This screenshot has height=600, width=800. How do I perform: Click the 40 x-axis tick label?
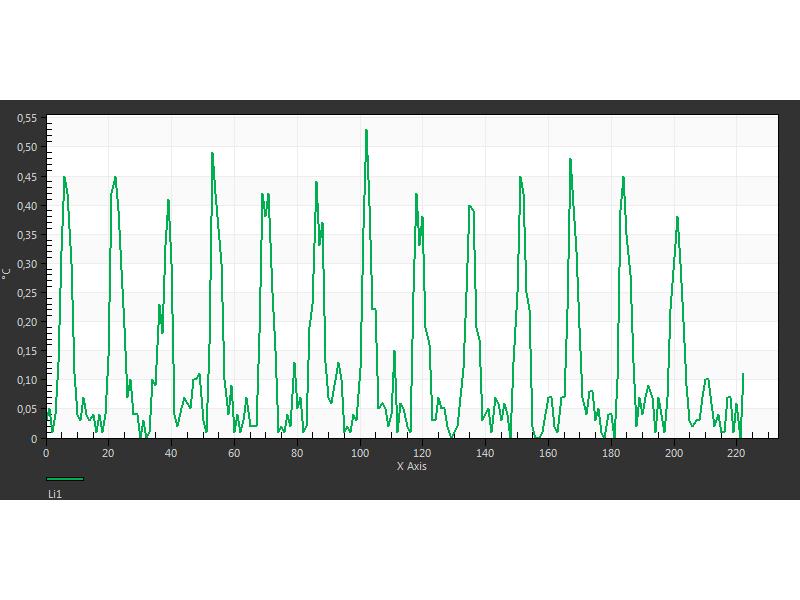pyautogui.click(x=171, y=453)
